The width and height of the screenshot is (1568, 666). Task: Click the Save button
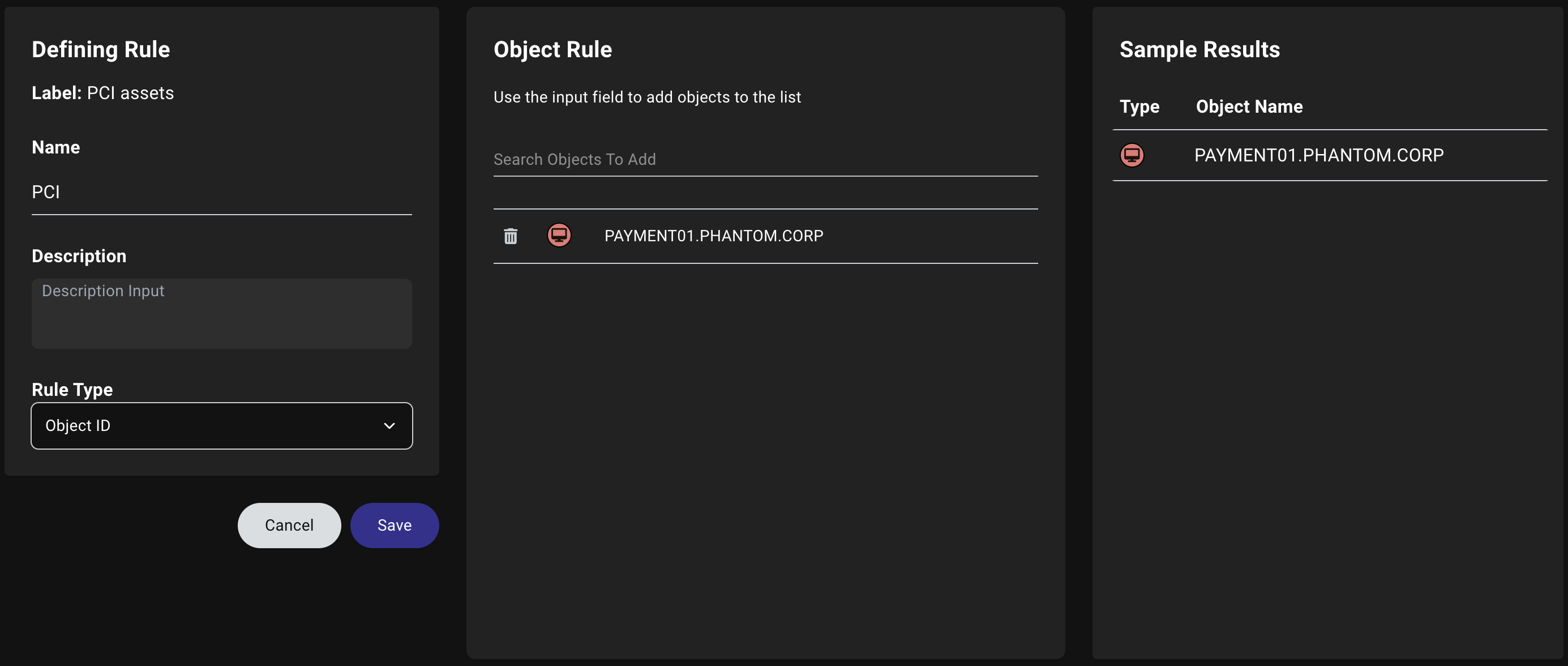click(x=394, y=525)
